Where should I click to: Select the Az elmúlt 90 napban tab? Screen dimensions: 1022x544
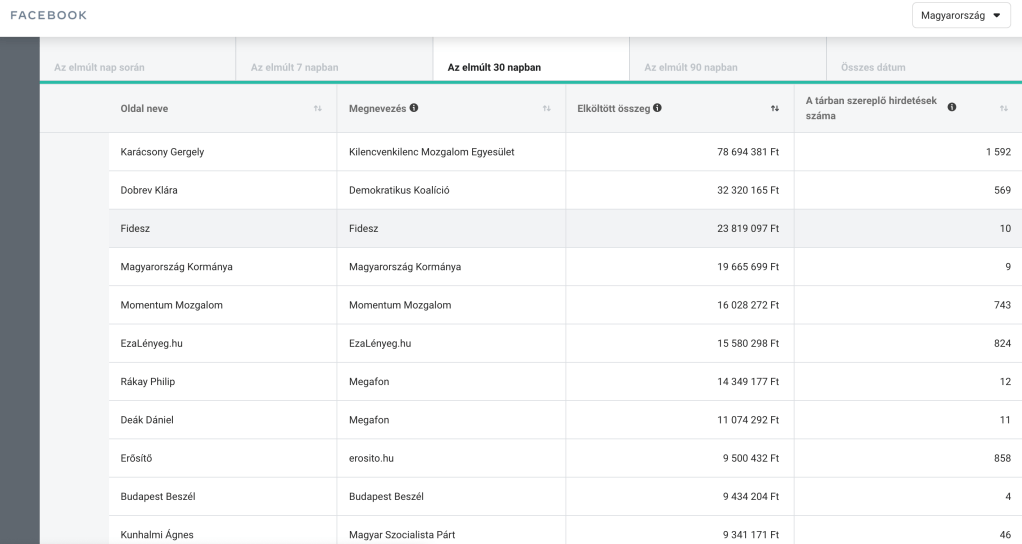(x=691, y=68)
